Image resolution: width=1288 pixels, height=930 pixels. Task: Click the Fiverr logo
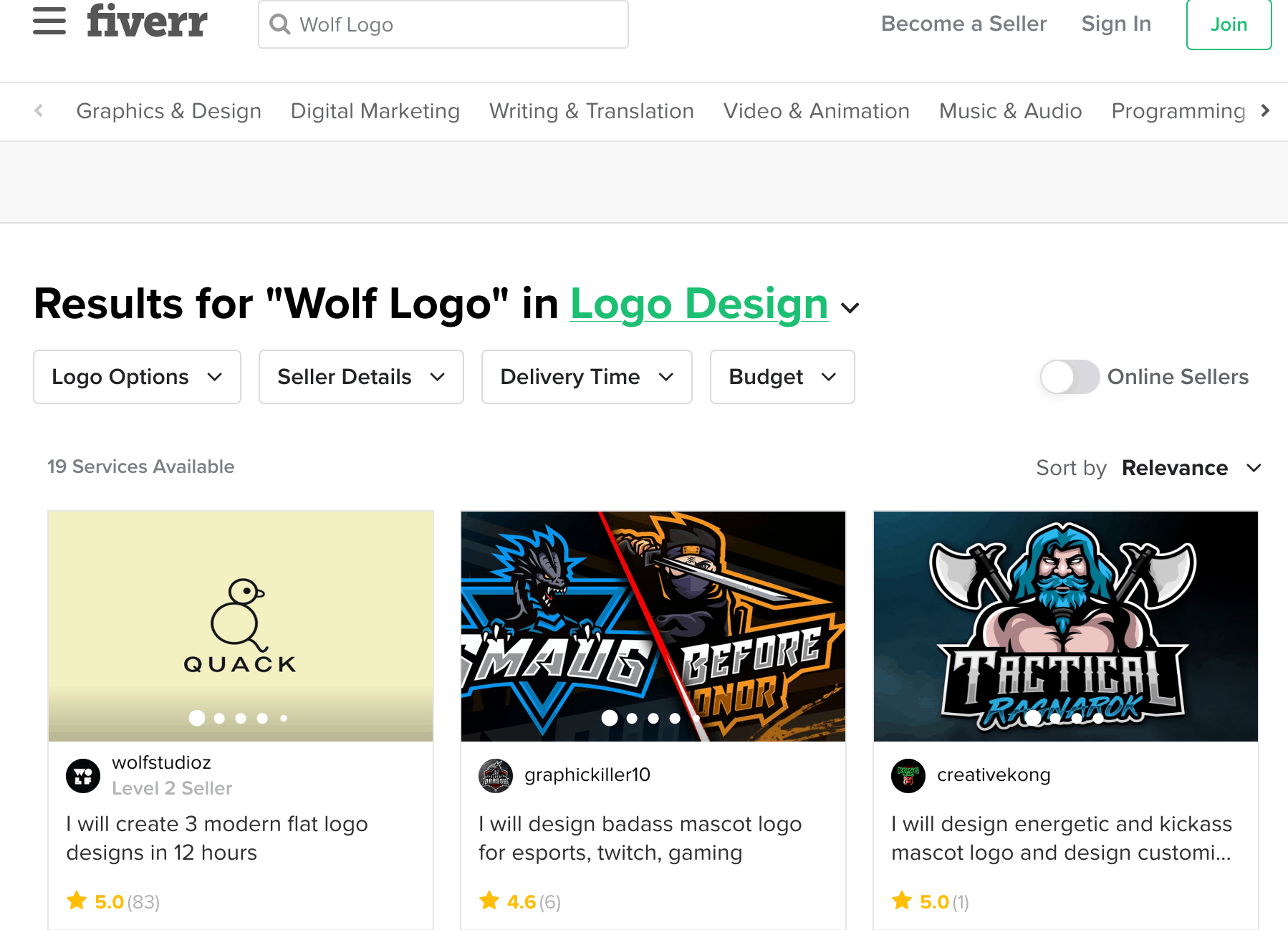[x=147, y=20]
